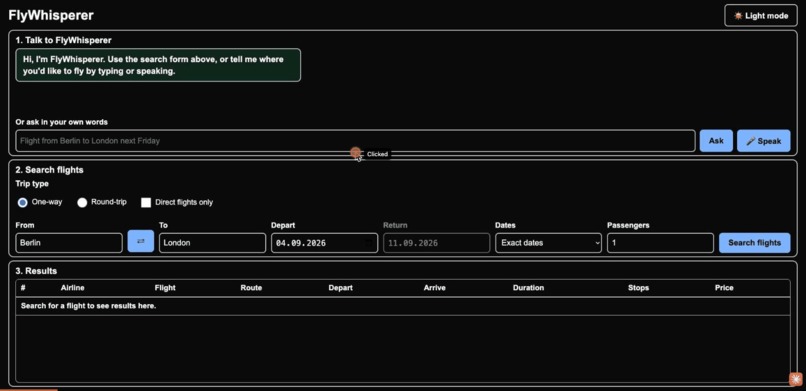Click the To field containing London

coord(212,243)
